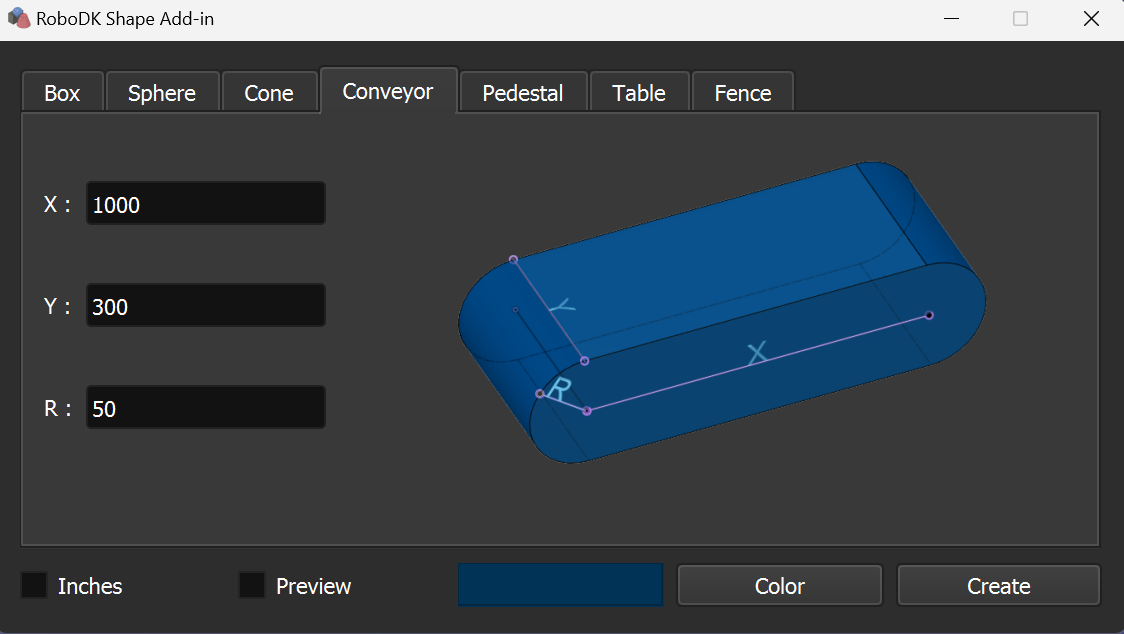Click the Create button
The image size is (1124, 634).
click(x=998, y=586)
